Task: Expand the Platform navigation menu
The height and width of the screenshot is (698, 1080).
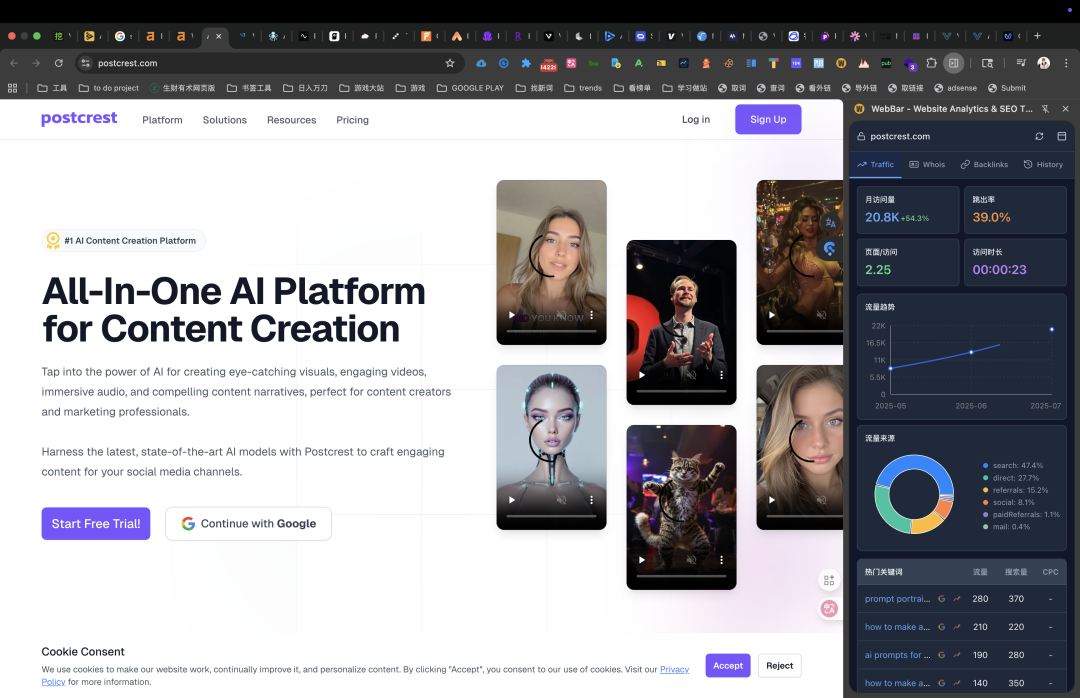Action: 163,120
